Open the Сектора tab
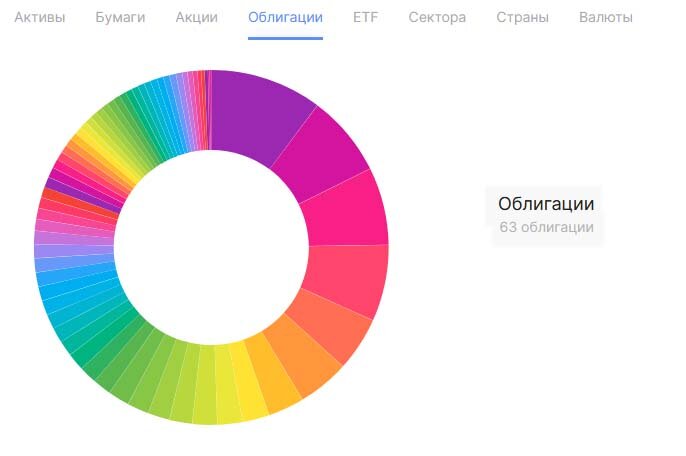The height and width of the screenshot is (456, 686). [437, 18]
